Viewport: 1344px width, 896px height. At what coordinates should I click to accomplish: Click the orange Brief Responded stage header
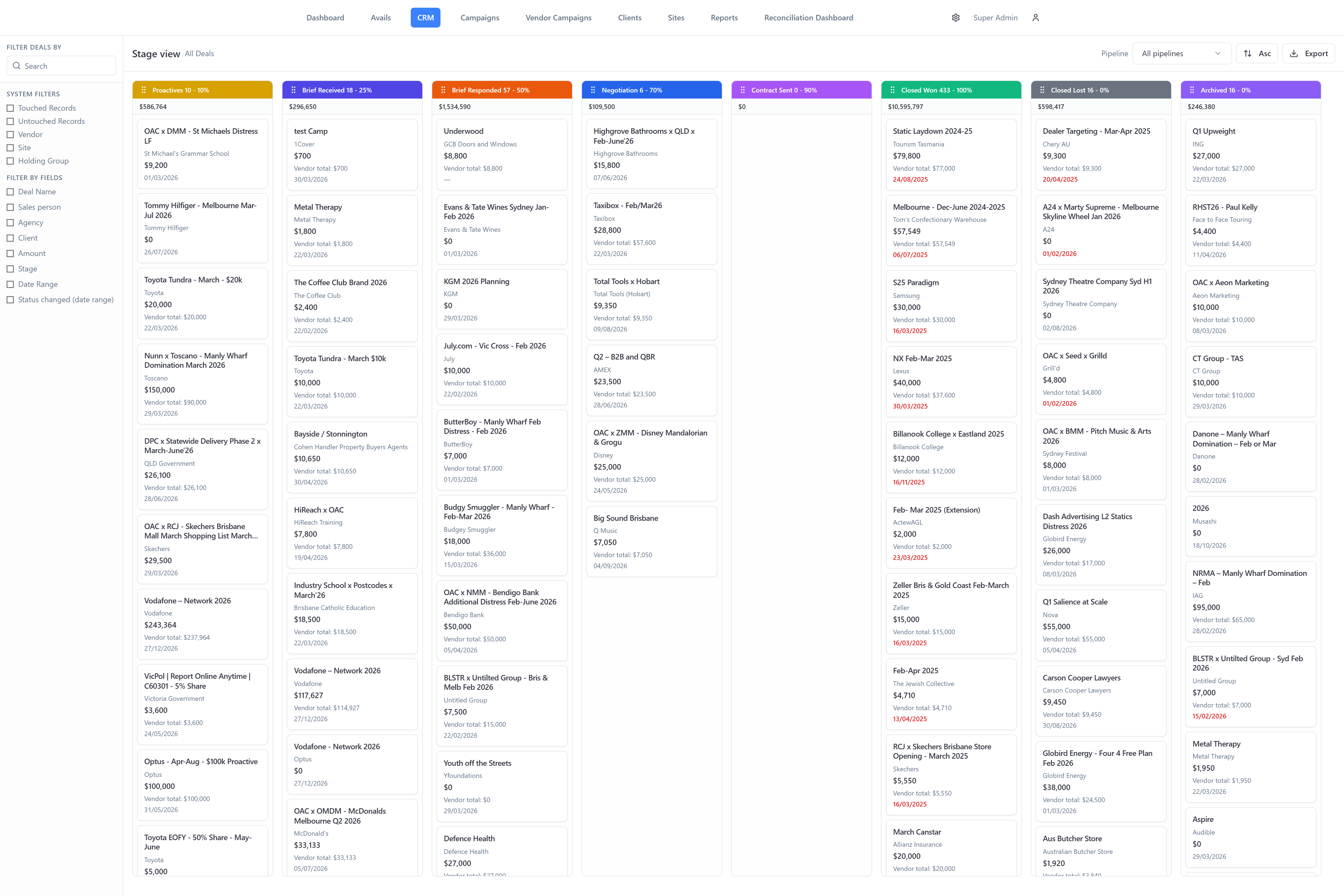[501, 90]
